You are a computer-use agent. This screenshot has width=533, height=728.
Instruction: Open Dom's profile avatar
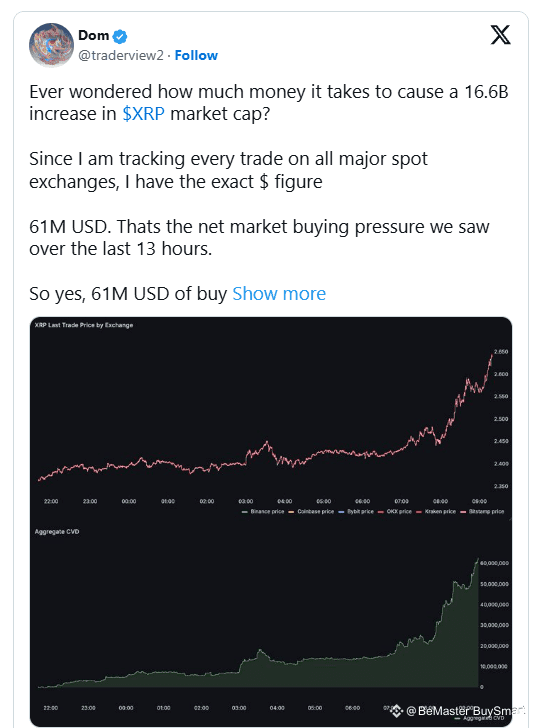(52, 45)
